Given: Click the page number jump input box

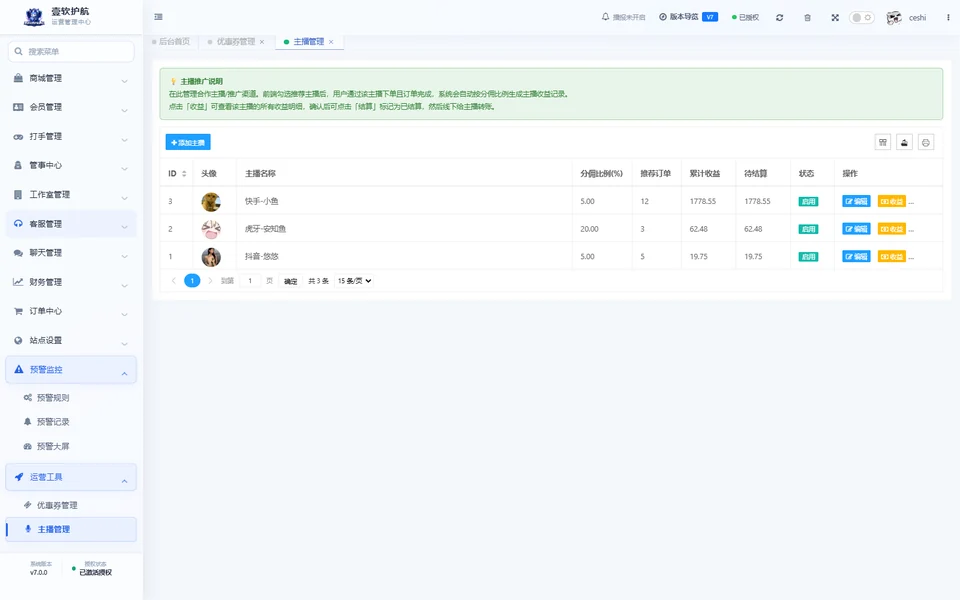Looking at the screenshot, I should (x=250, y=281).
